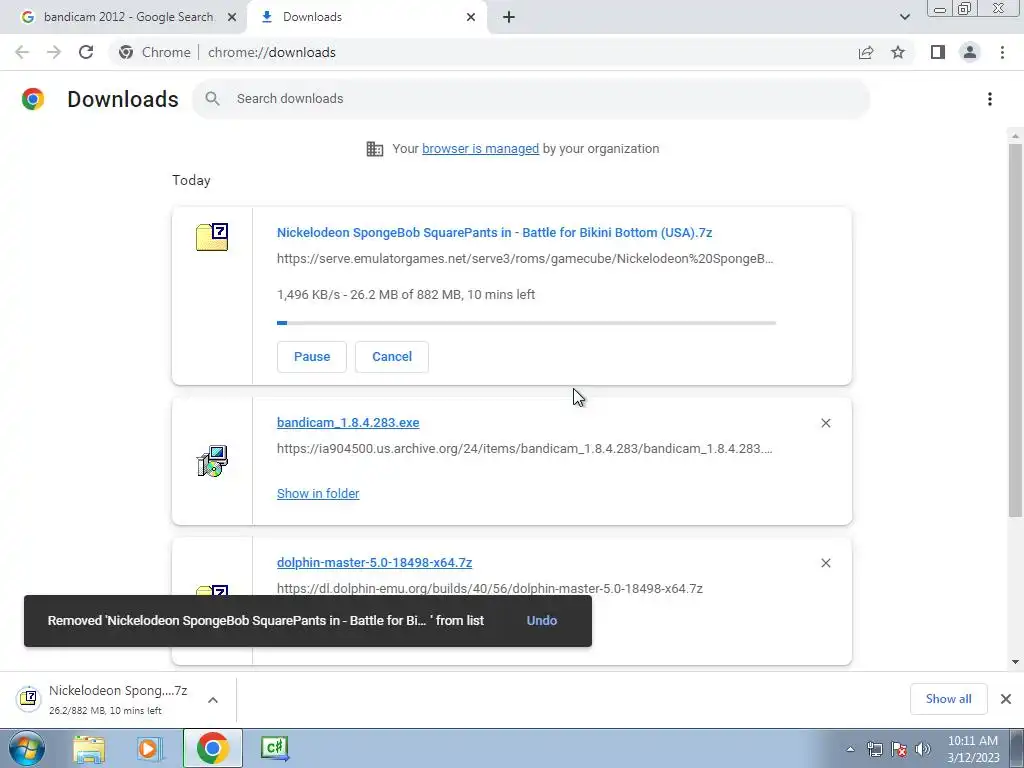Undo the removal in the toast notification
Screen dimensions: 1024x768
(541, 620)
